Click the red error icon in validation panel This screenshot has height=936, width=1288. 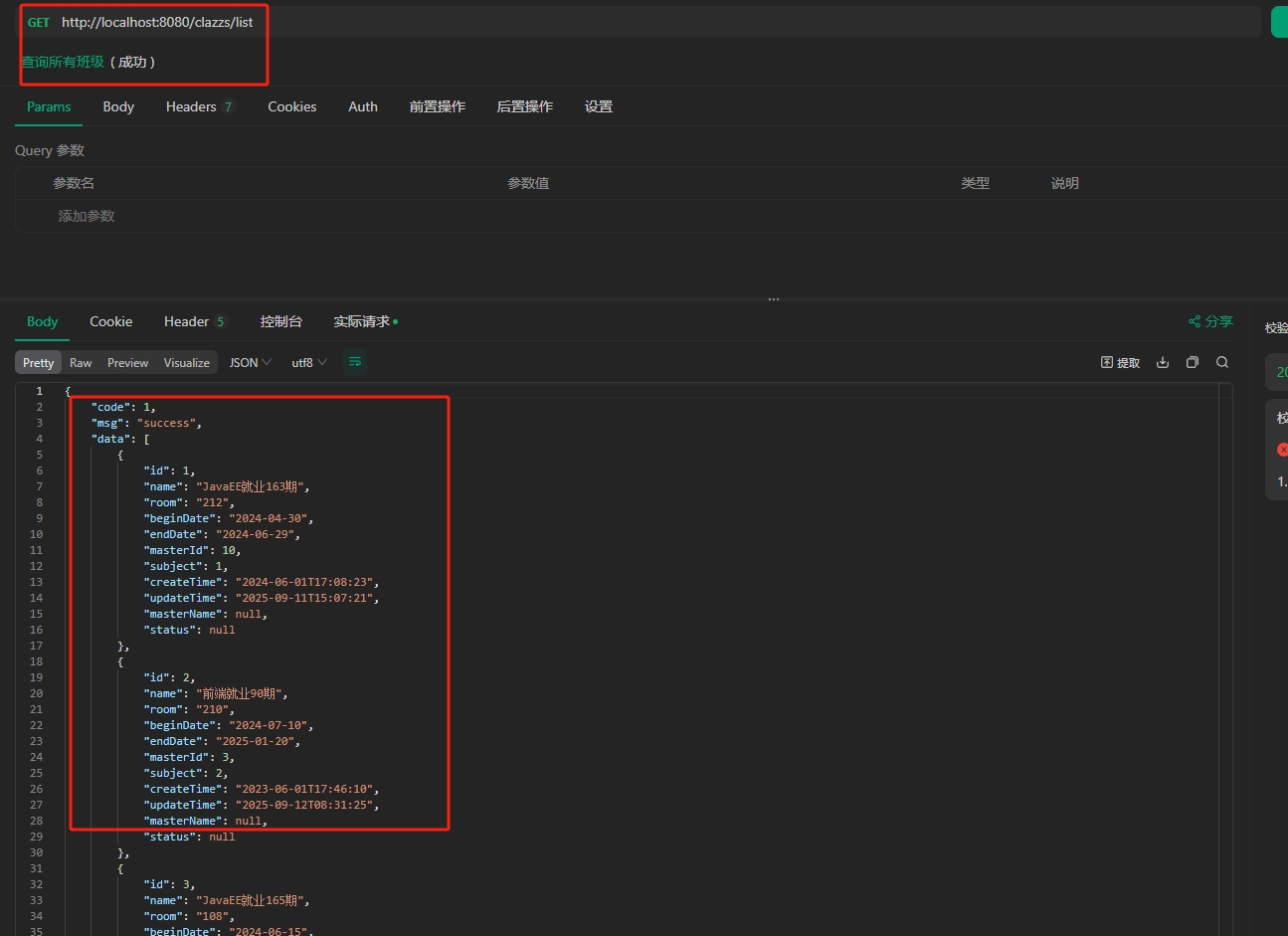[1282, 450]
